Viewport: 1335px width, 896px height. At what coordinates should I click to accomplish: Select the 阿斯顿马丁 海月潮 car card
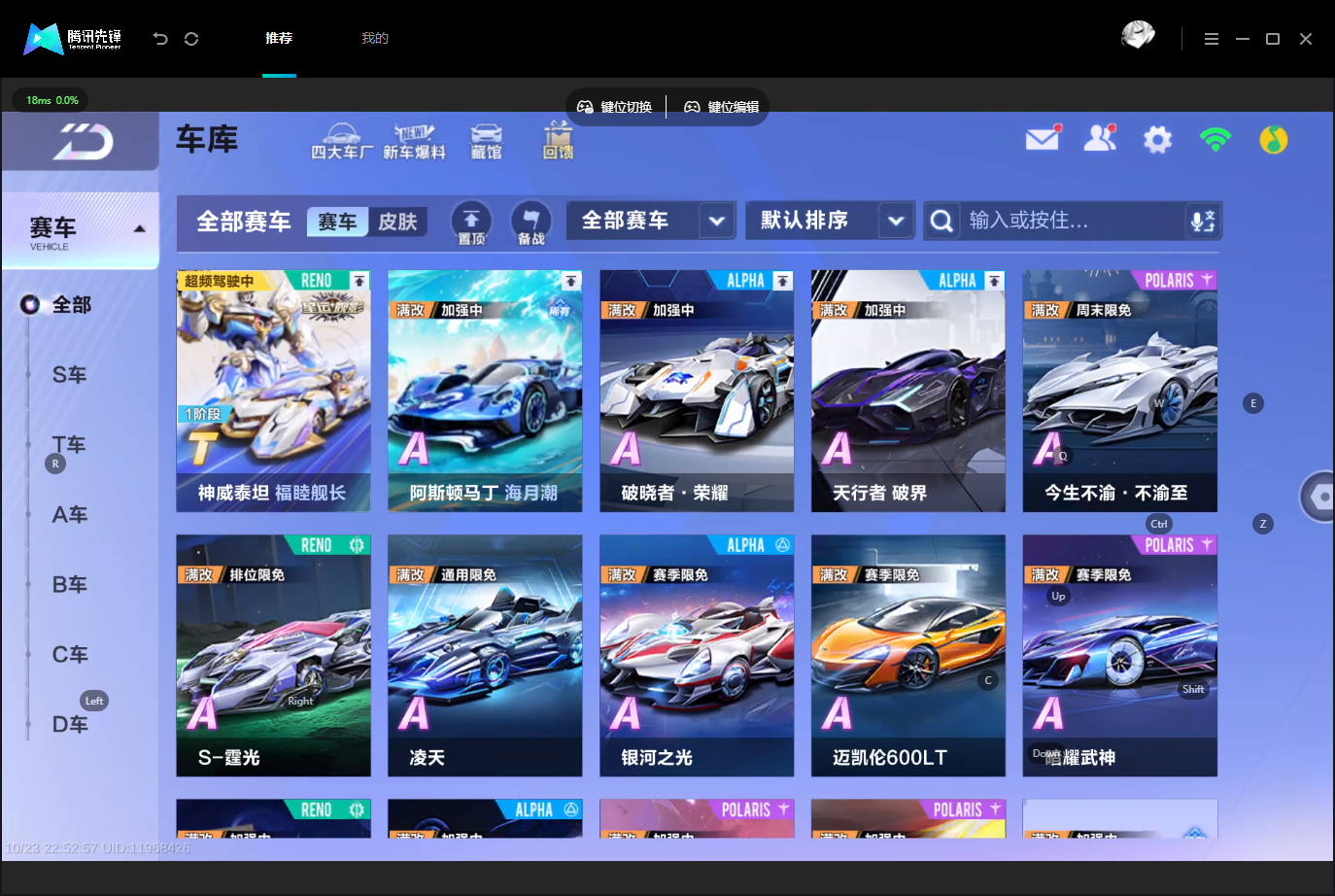[485, 391]
